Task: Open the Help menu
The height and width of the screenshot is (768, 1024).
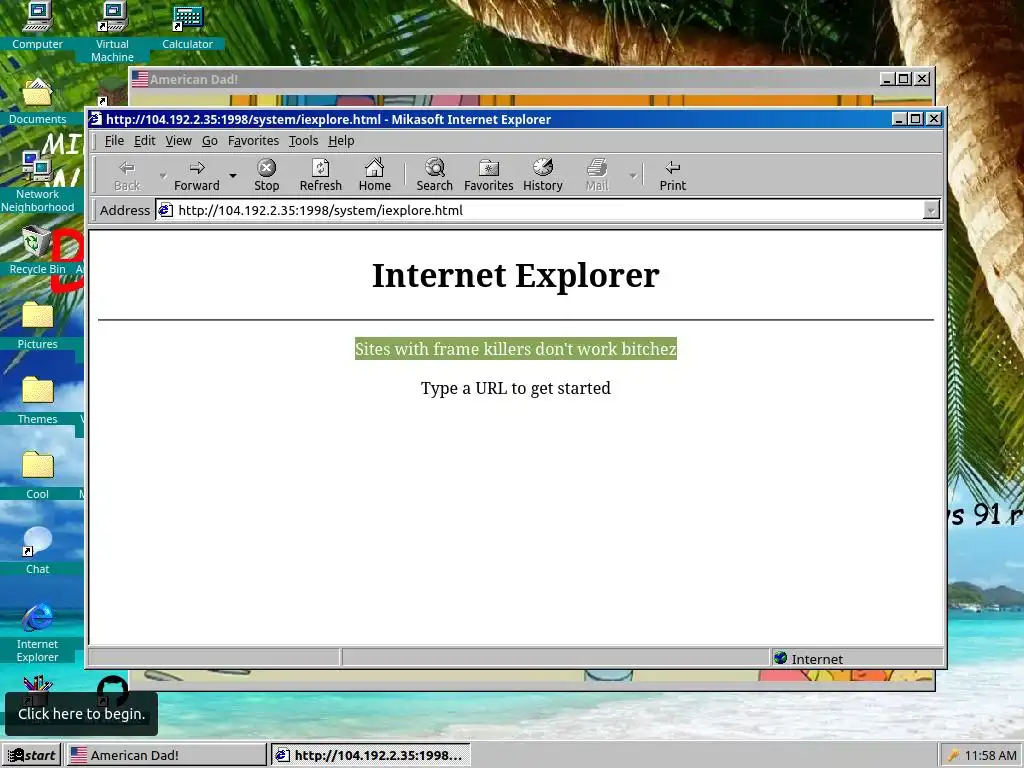Action: pos(341,140)
